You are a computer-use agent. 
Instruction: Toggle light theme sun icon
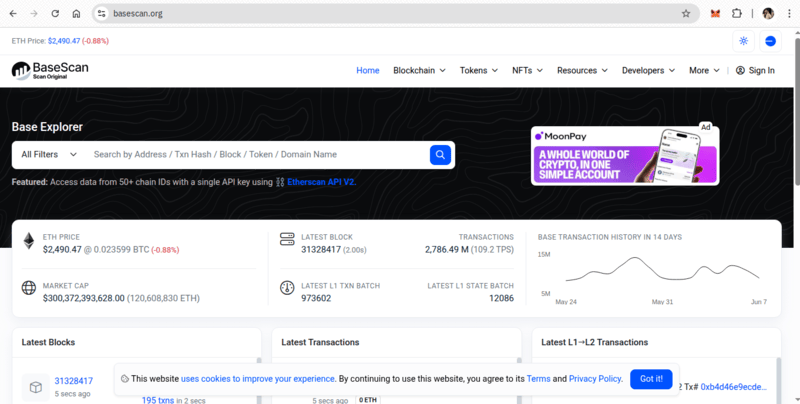743,41
